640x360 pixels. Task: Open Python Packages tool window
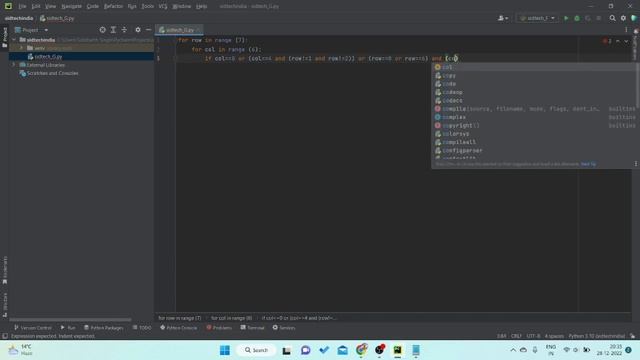[x=103, y=327]
